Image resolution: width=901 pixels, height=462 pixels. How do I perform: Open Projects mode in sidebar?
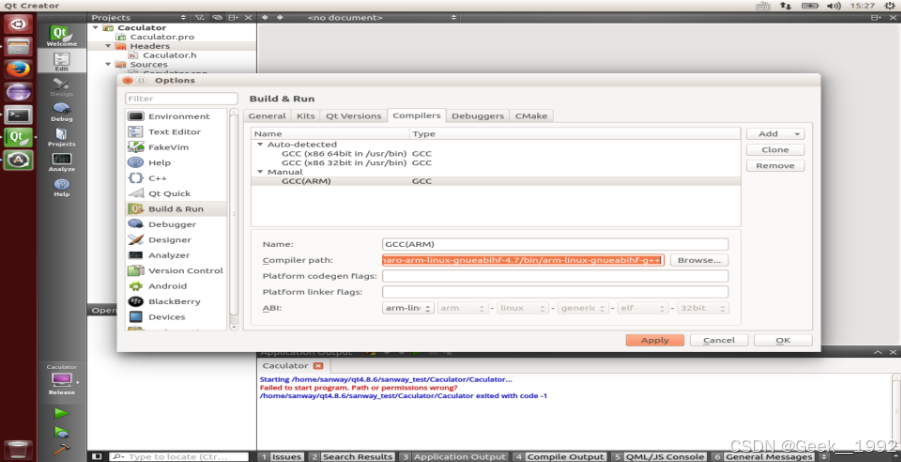click(61, 137)
